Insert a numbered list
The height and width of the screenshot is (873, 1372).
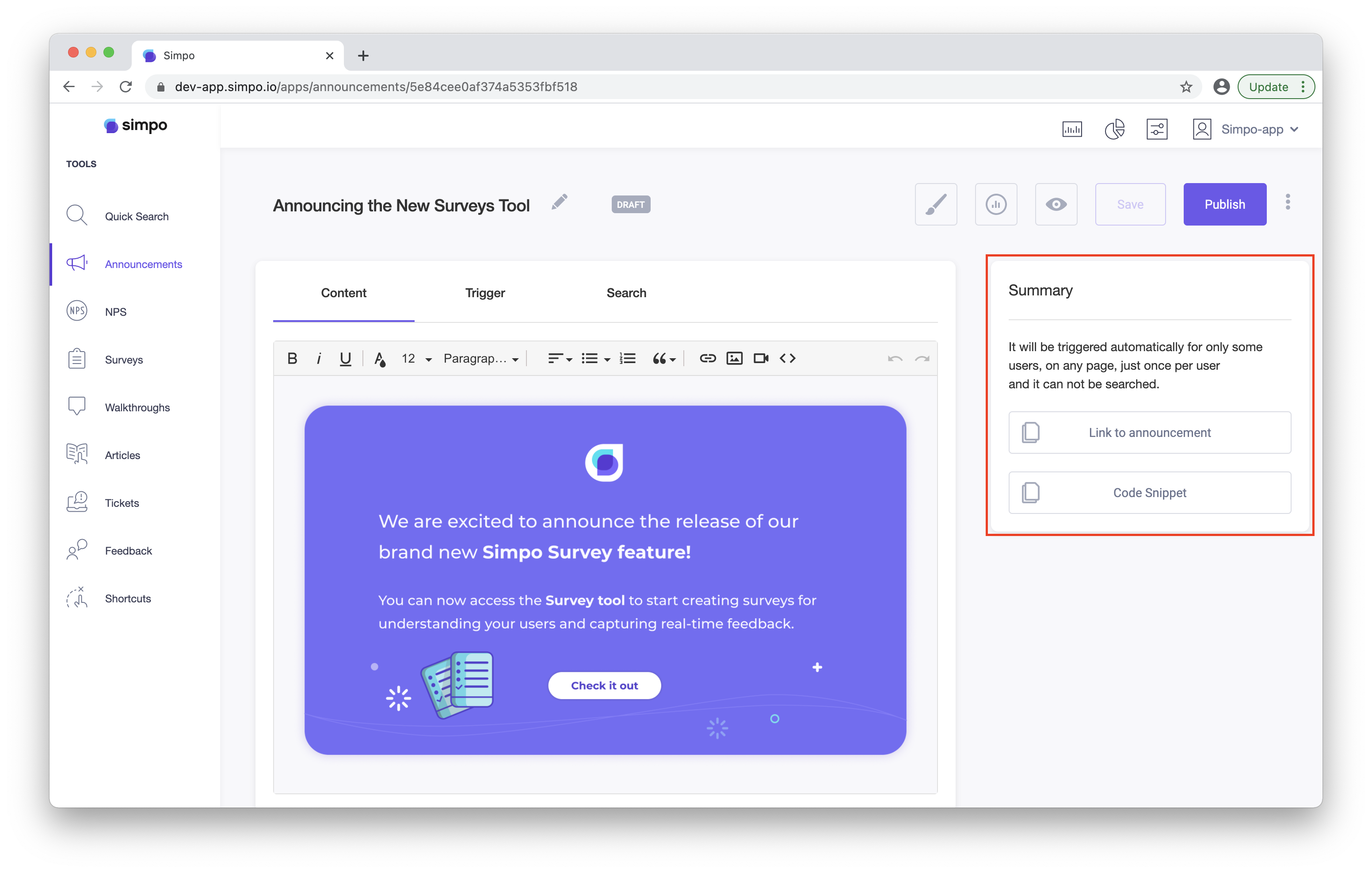coord(628,358)
